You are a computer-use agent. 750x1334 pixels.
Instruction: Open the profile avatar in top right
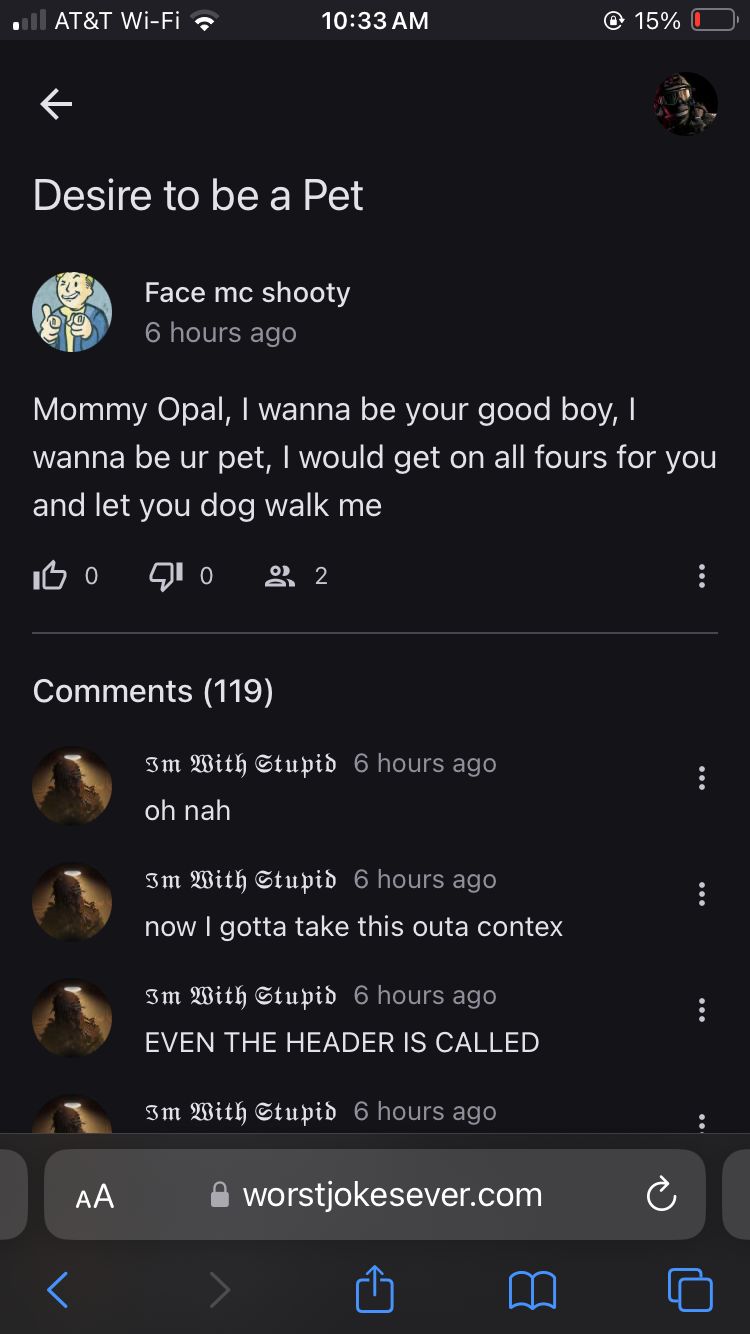686,104
